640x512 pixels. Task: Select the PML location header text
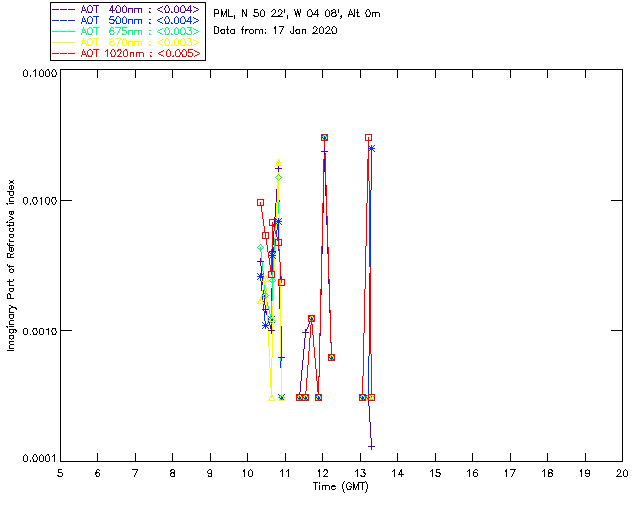(x=297, y=13)
